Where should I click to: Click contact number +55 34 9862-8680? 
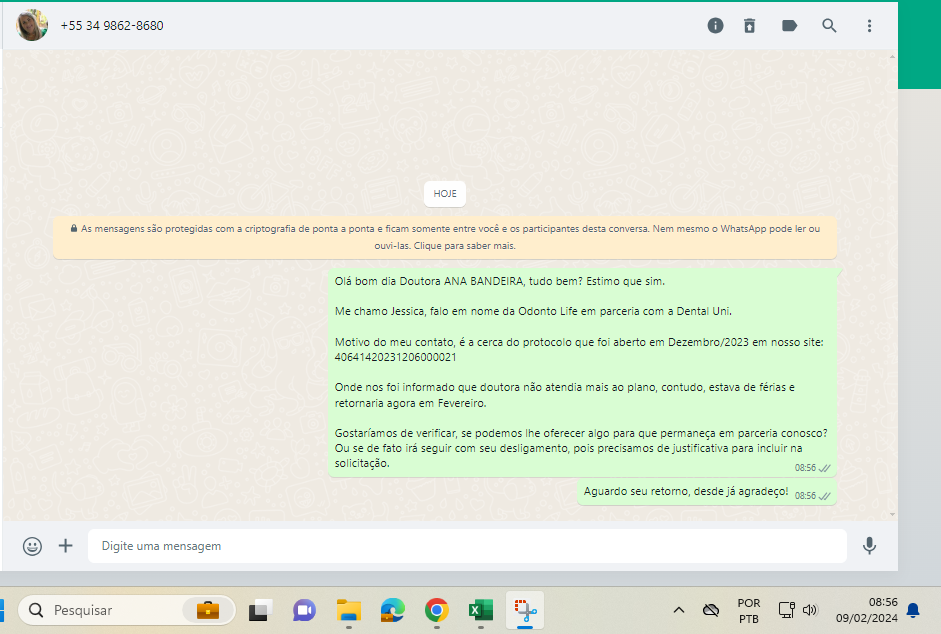click(x=112, y=26)
